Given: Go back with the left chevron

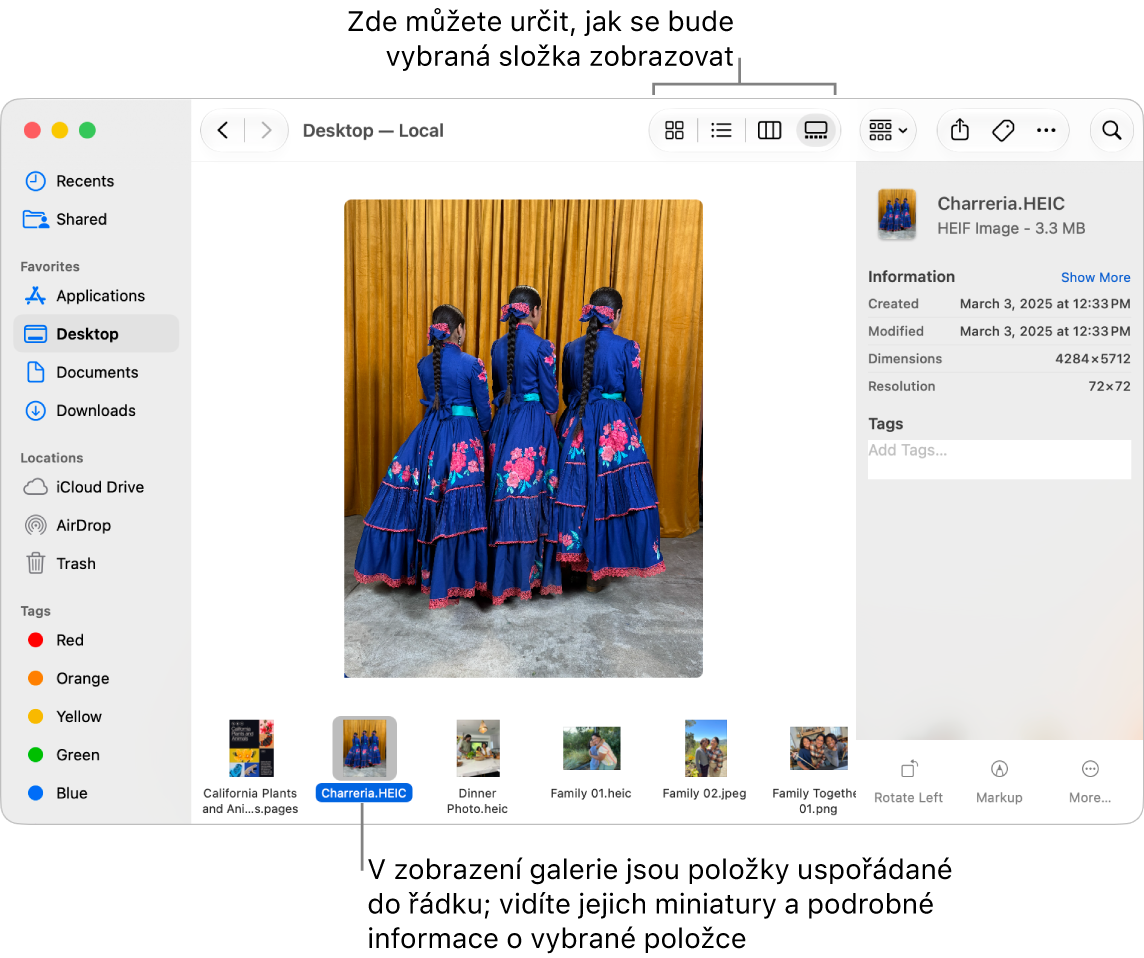Looking at the screenshot, I should coord(223,131).
